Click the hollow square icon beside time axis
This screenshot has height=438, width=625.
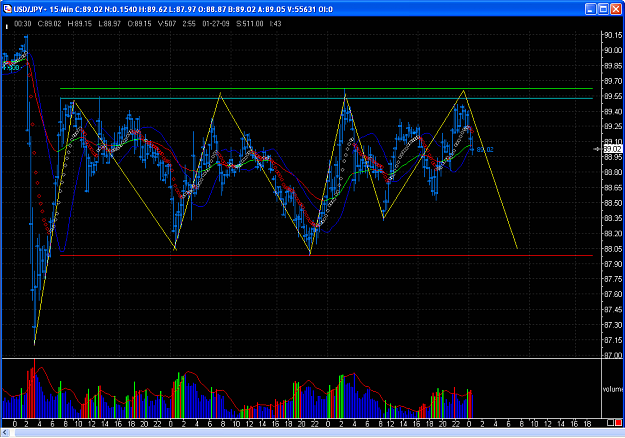coord(610,423)
